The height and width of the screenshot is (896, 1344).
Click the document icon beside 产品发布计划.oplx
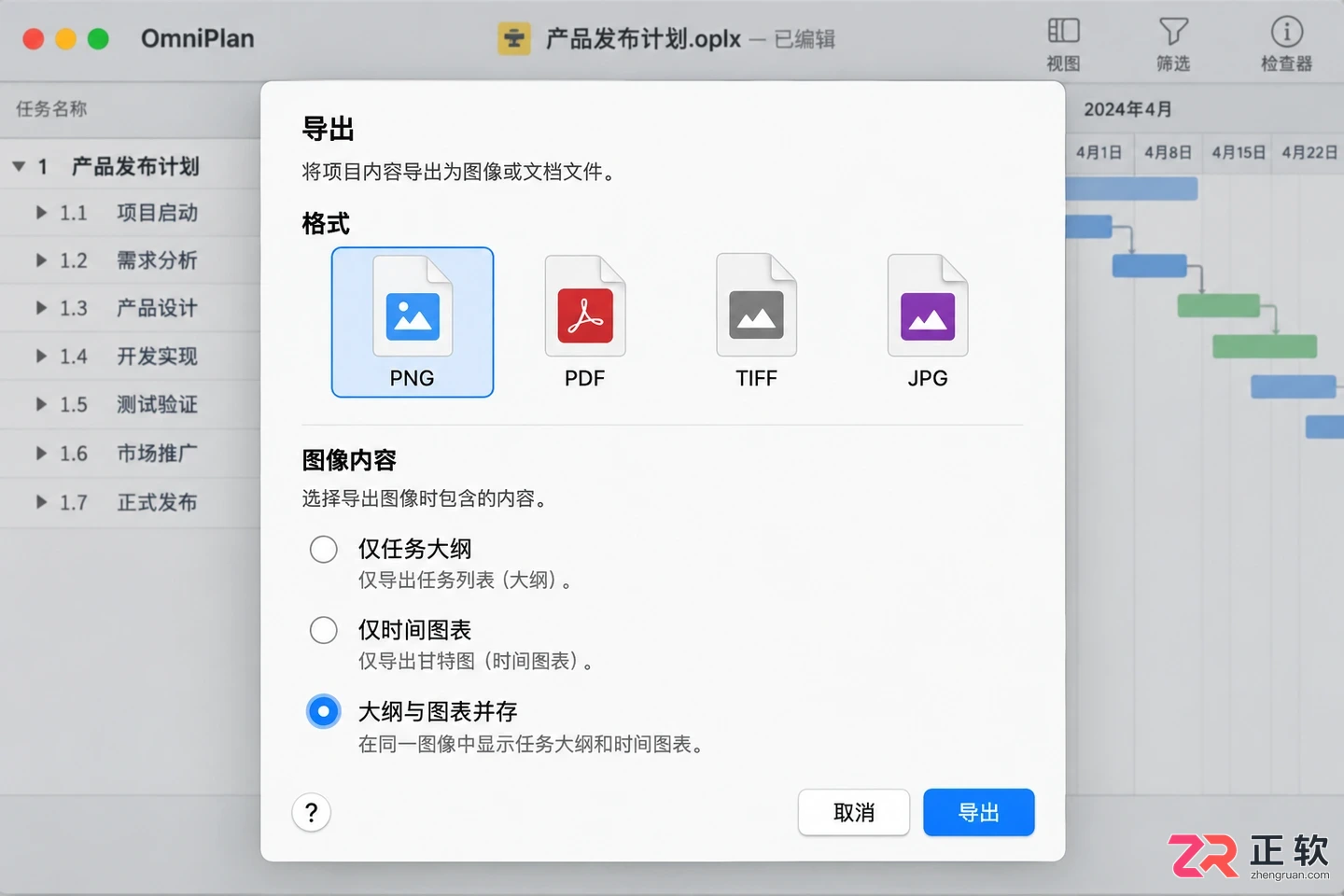click(x=513, y=39)
